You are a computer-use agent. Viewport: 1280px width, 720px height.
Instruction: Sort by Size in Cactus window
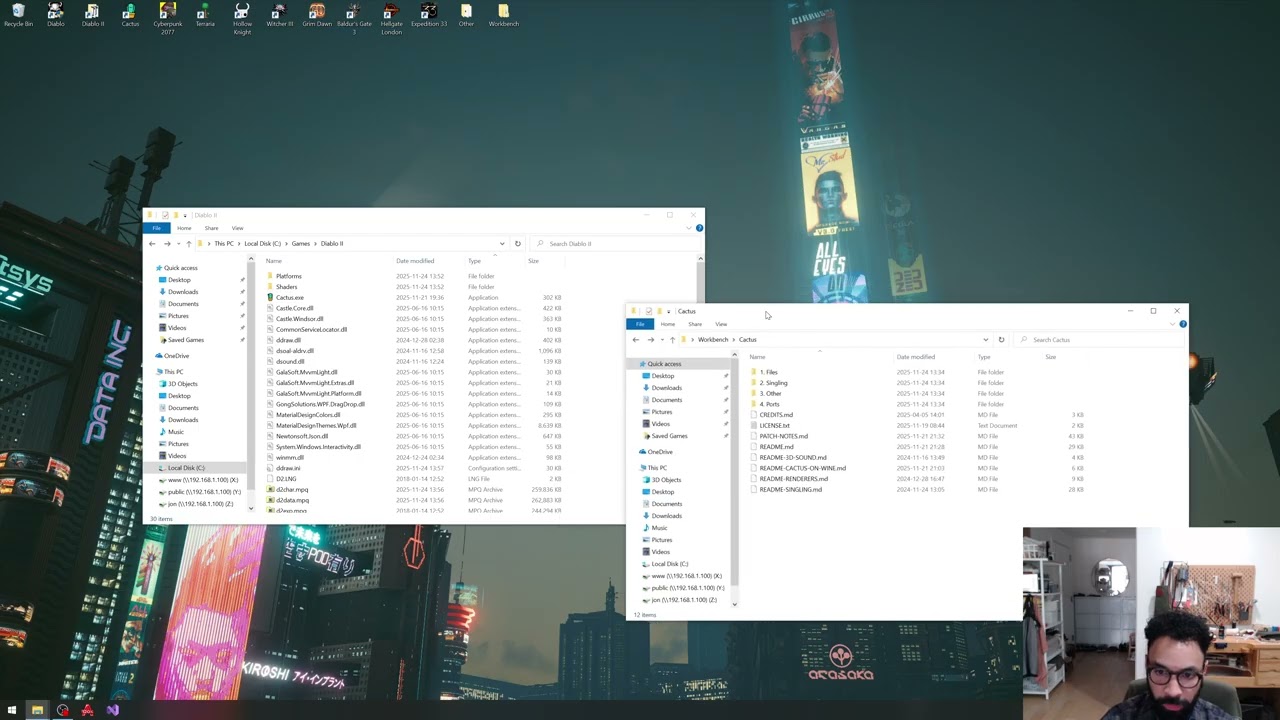click(1050, 357)
